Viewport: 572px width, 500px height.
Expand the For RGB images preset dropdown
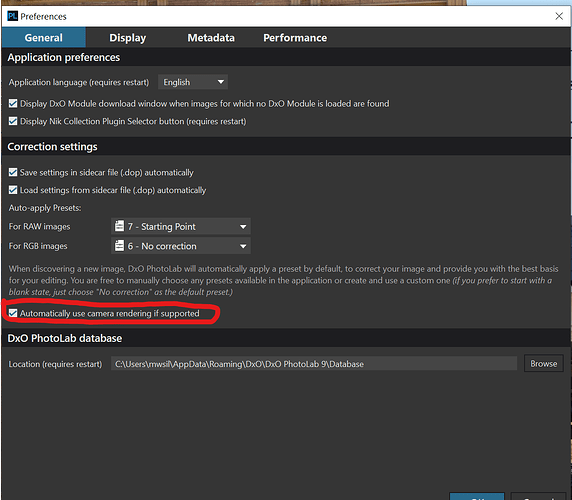coord(181,246)
